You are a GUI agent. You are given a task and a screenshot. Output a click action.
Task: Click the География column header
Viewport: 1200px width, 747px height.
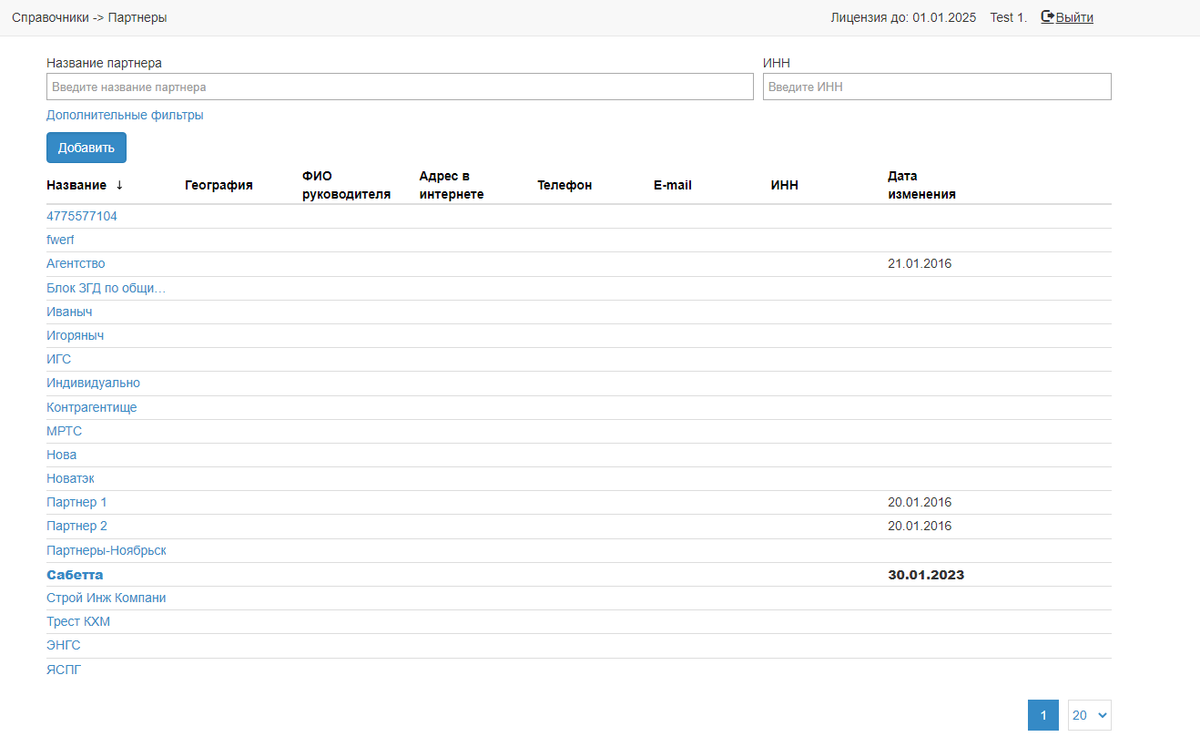click(219, 185)
